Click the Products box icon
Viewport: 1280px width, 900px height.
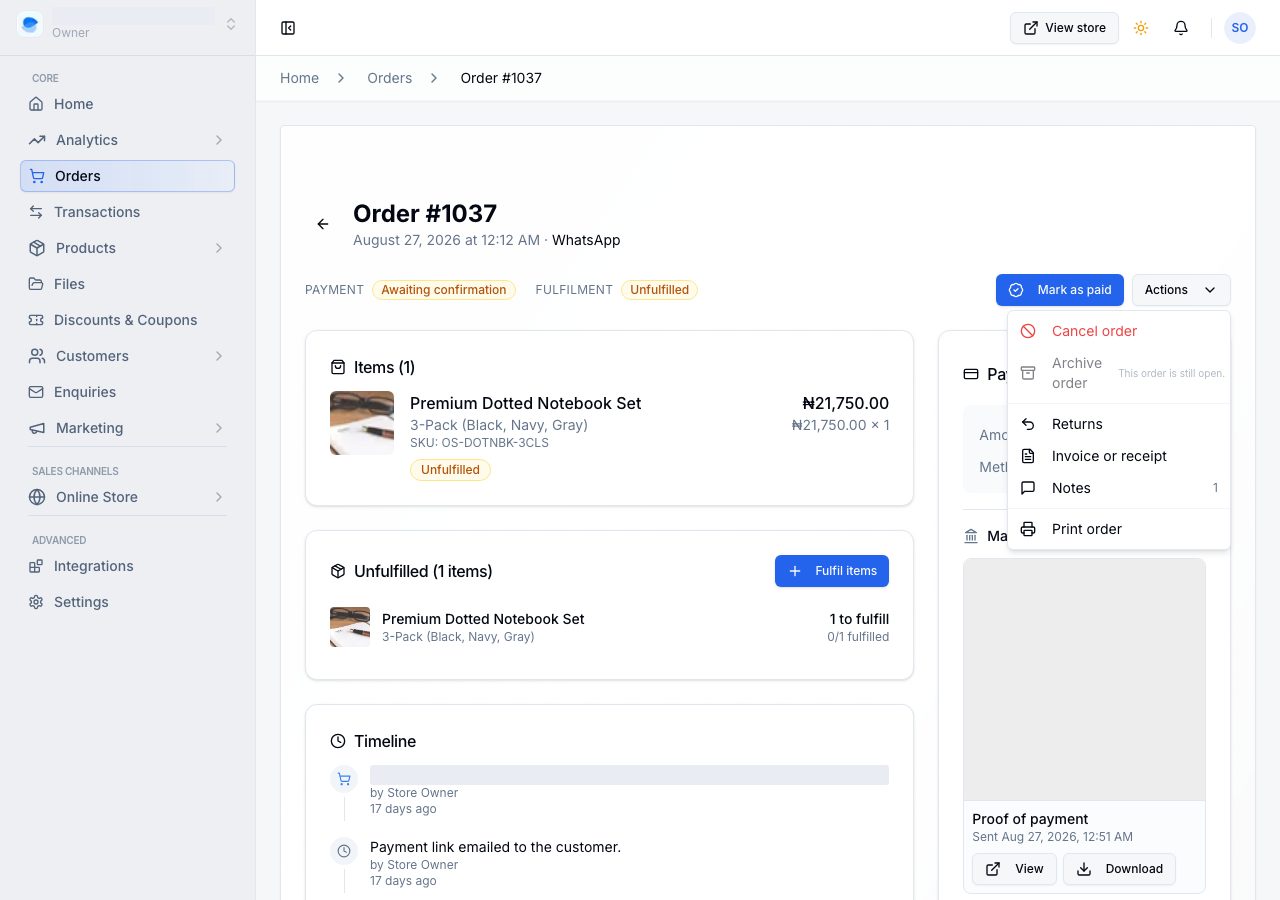pyautogui.click(x=37, y=248)
